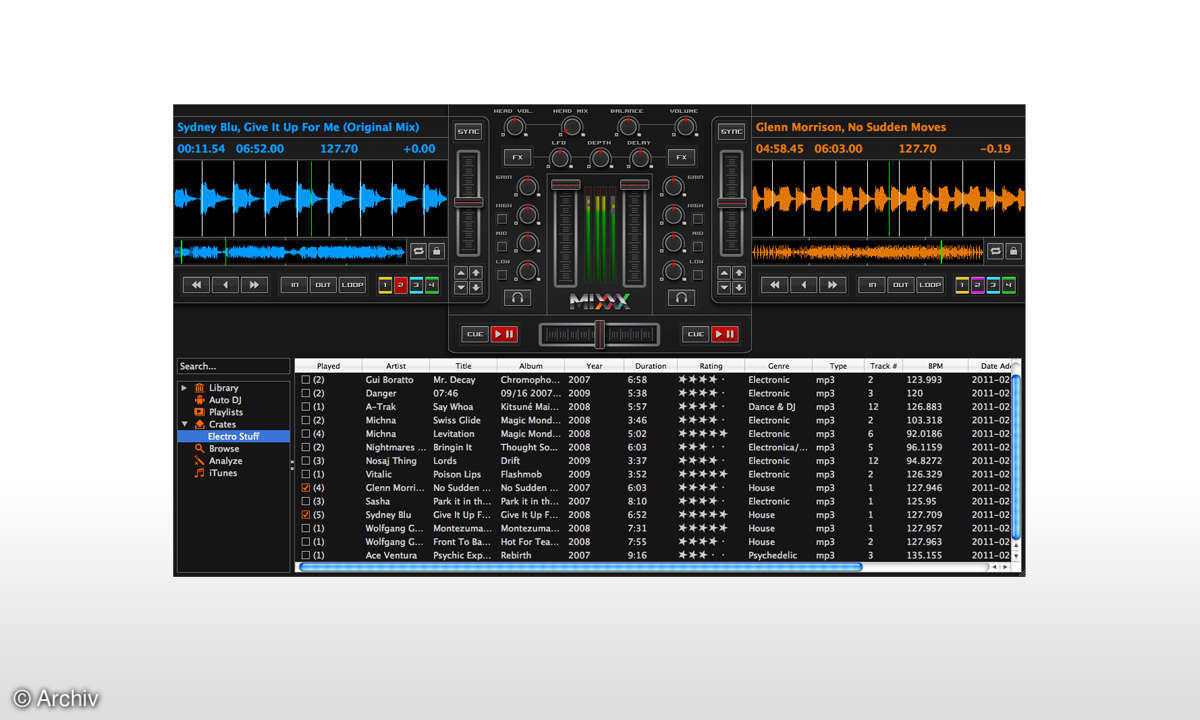This screenshot has width=1200, height=720.
Task: Select hotcue 1 on left deck
Action: coord(384,285)
